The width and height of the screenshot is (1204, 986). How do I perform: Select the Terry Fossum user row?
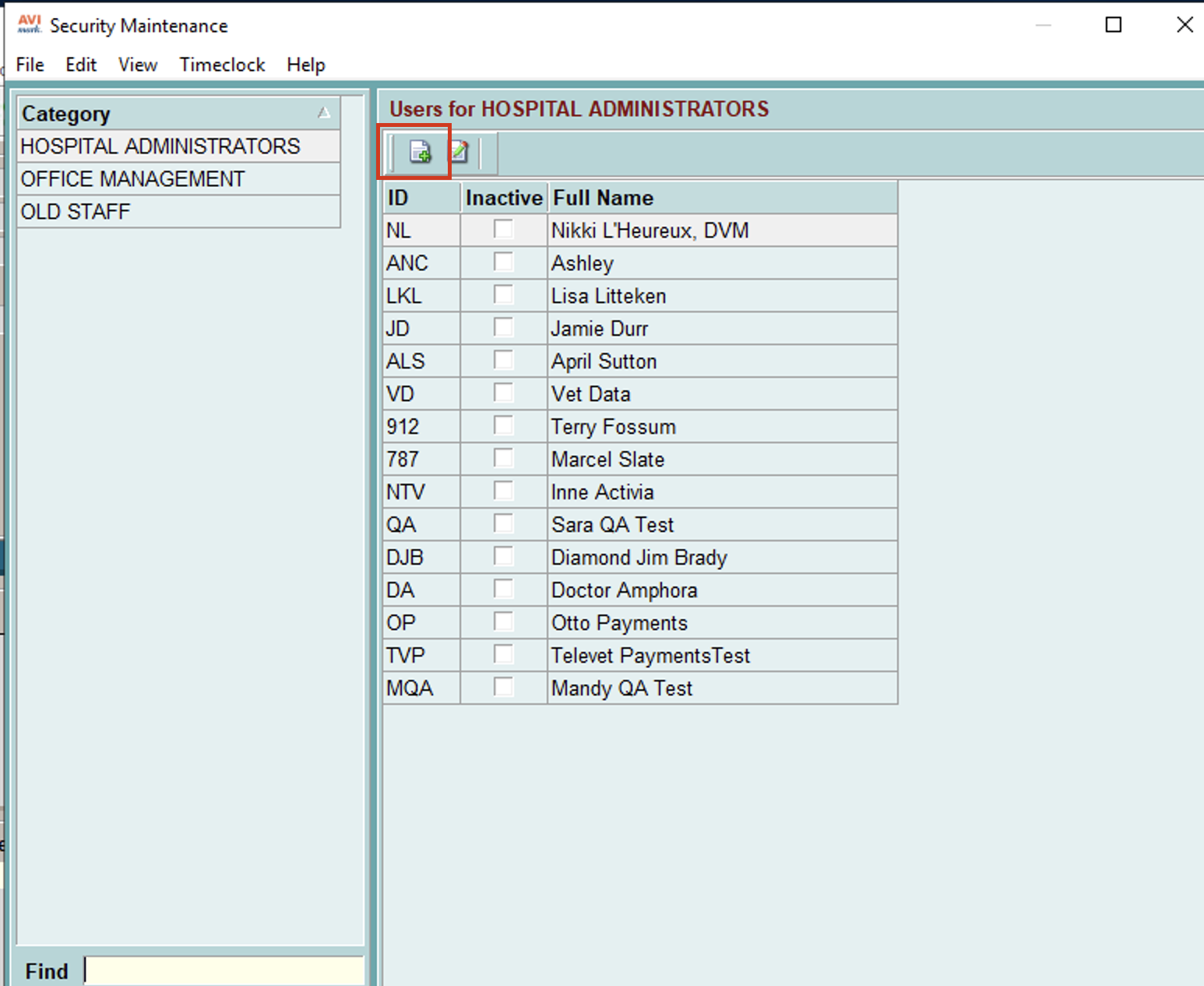(x=613, y=427)
